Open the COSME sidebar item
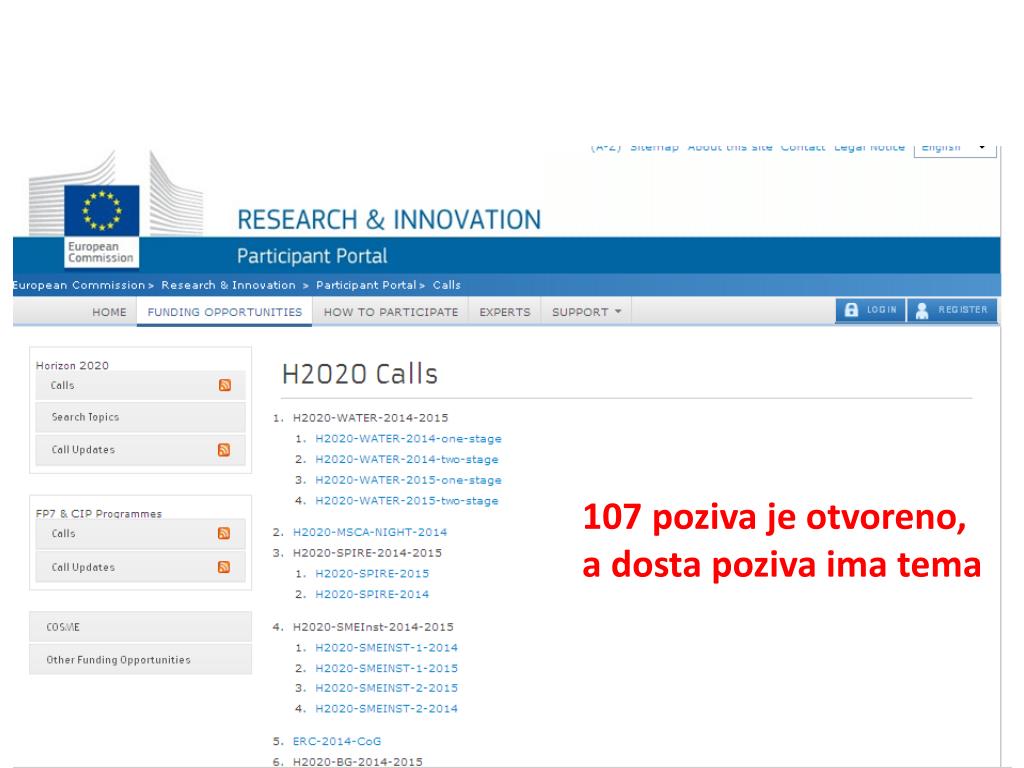Viewport: 1024px width, 768px height. coord(140,627)
